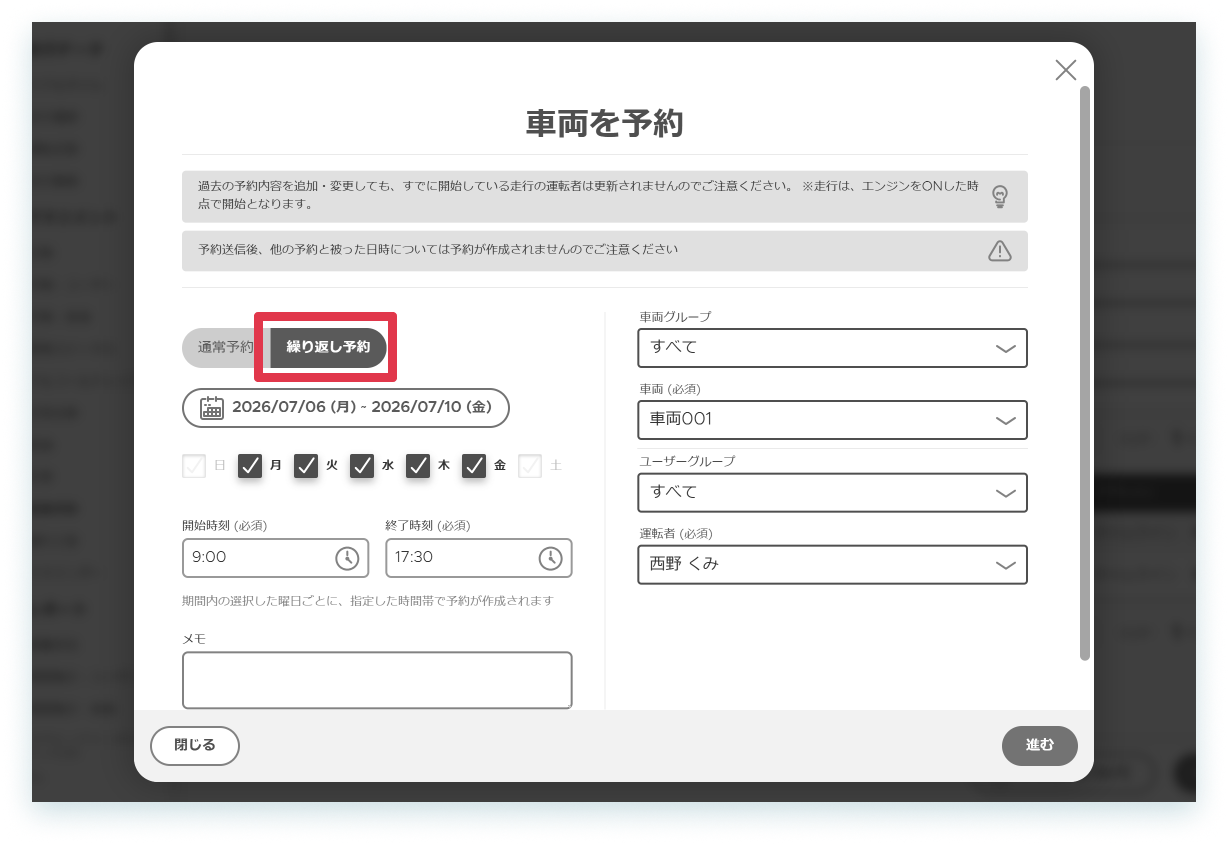Open the clock icon for 開始時刻
Screen dimensions: 1228x844
tap(346, 558)
